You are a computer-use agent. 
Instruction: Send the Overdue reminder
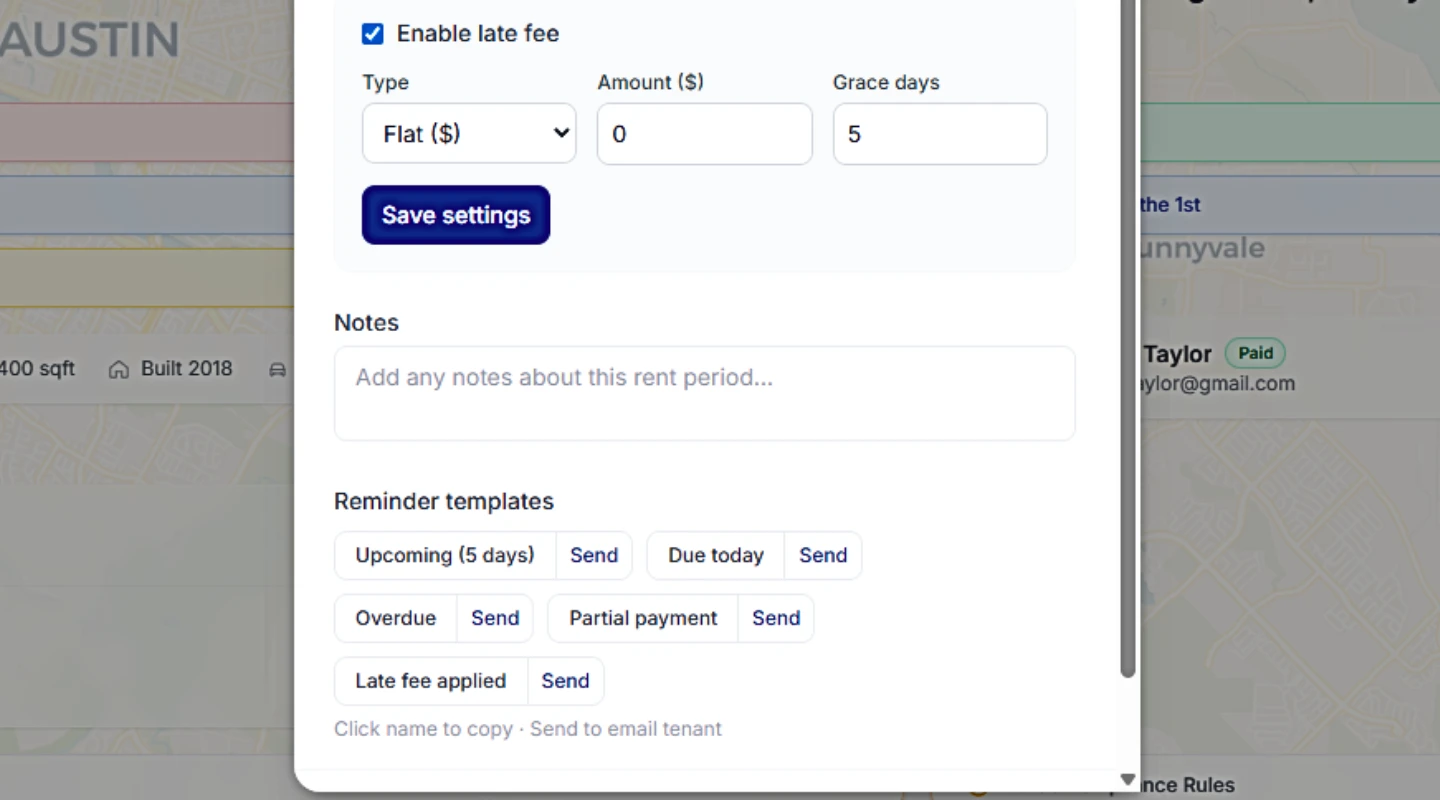point(495,618)
